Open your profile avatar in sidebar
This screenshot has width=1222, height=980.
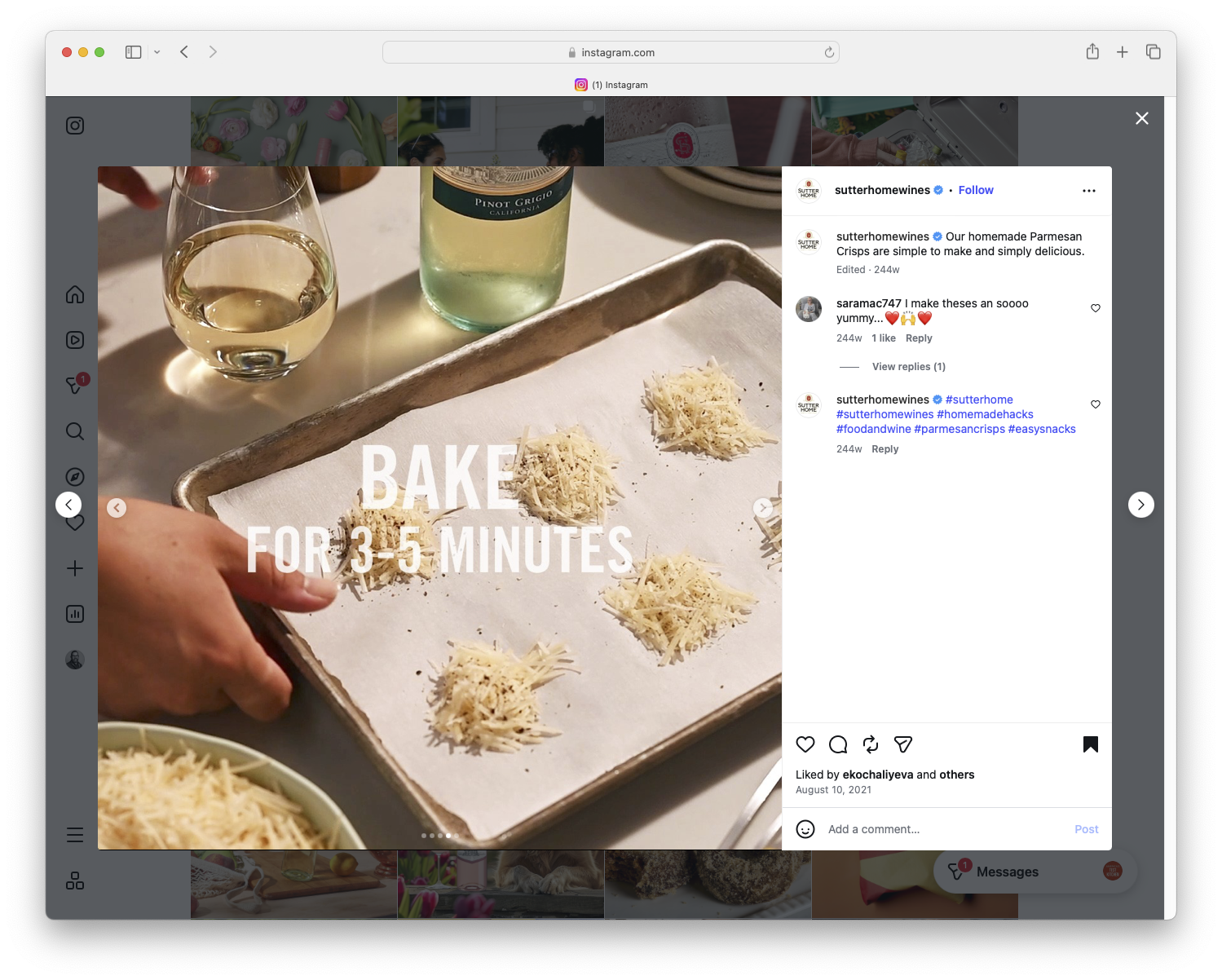75,660
